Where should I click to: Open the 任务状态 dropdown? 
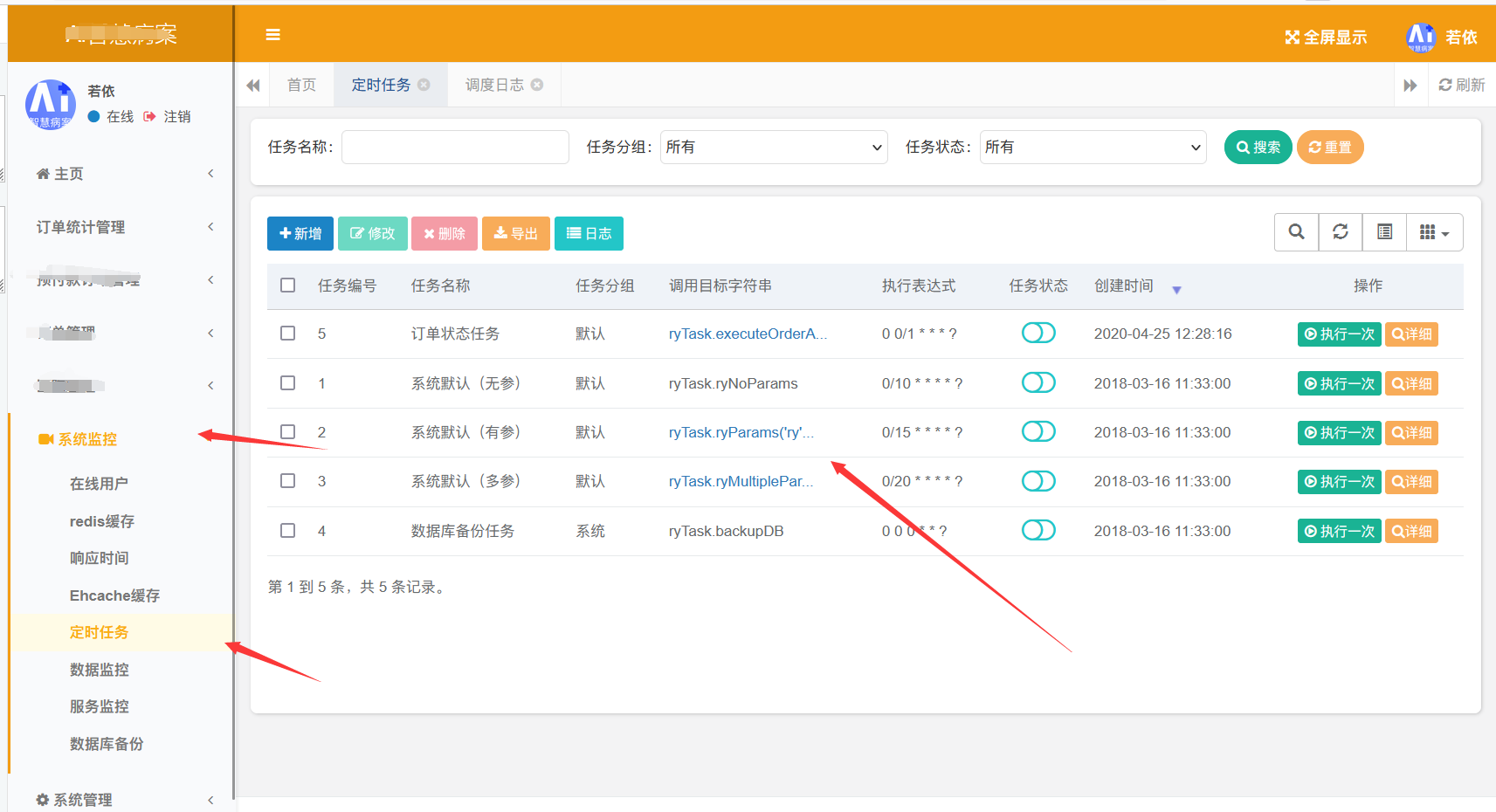(x=1093, y=147)
